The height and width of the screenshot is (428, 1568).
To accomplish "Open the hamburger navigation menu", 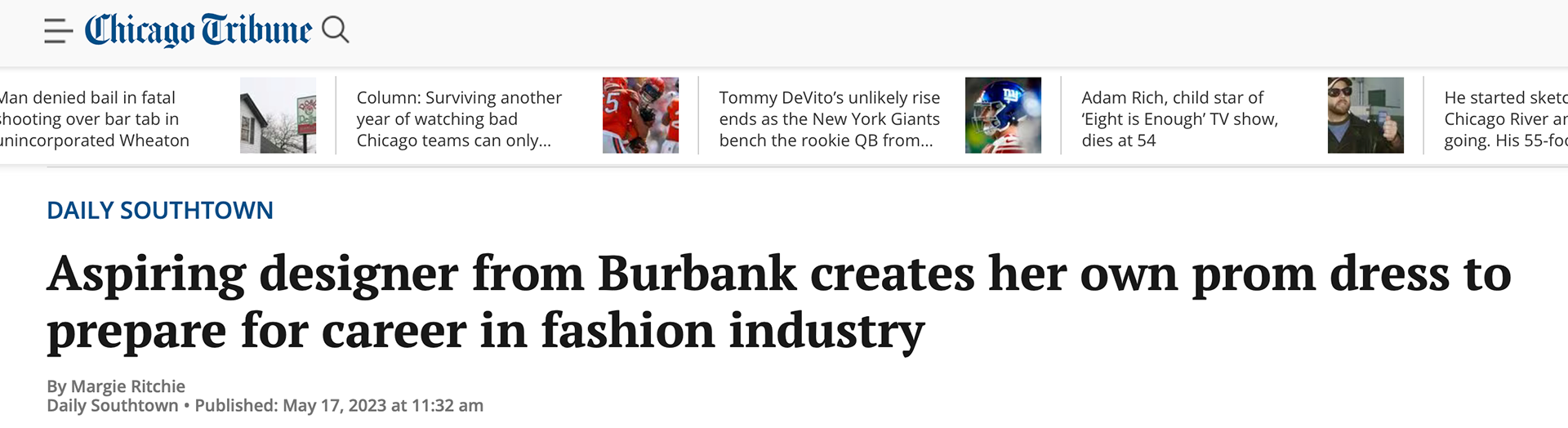I will [x=58, y=31].
